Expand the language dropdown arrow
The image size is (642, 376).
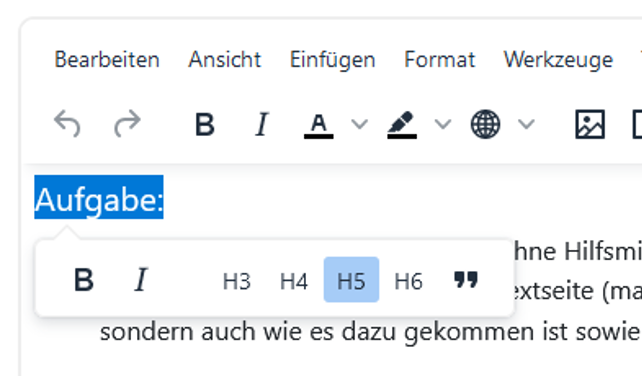click(x=527, y=124)
